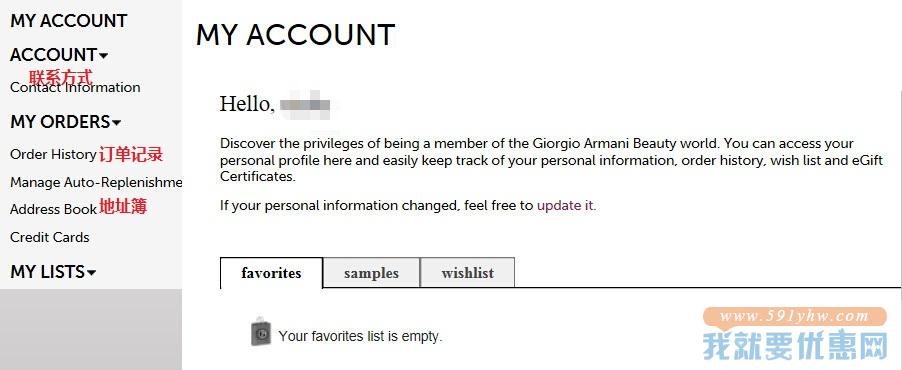Switch to the samples tab
Image resolution: width=902 pixels, height=370 pixels.
[372, 273]
